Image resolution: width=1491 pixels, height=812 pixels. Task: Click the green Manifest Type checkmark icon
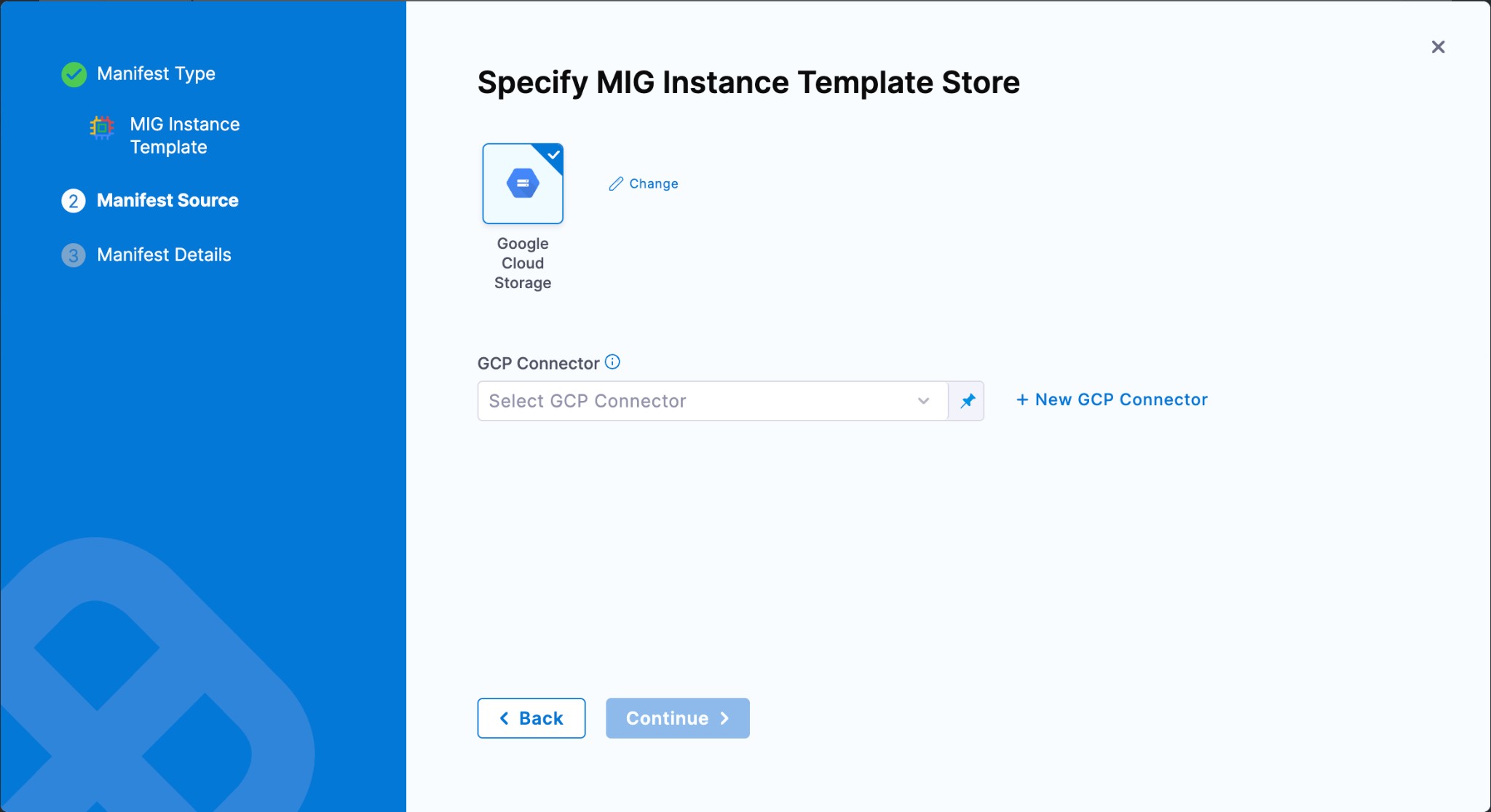[74, 74]
